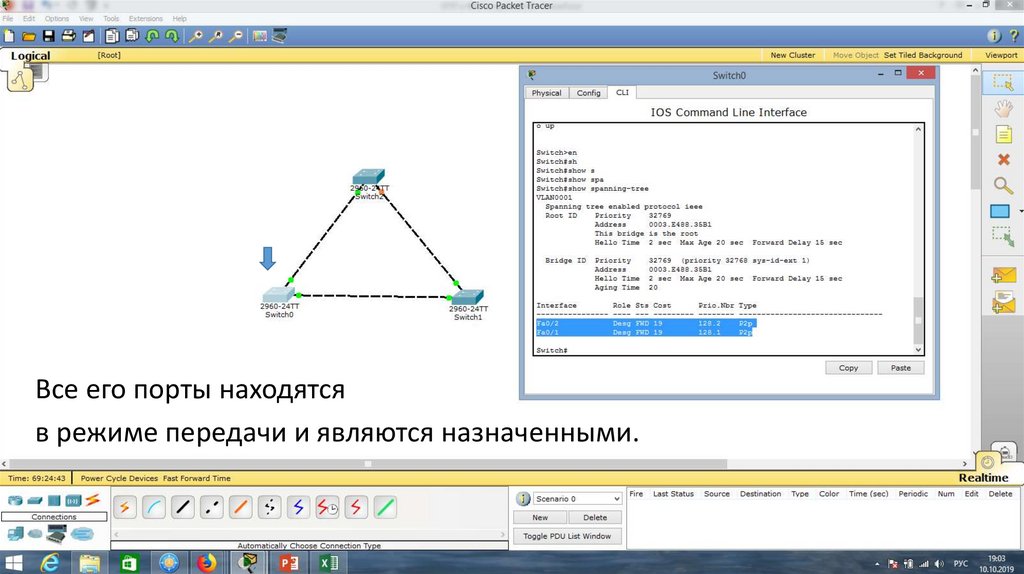This screenshot has width=1024, height=574.
Task: Pick copper cross-over dashed cable
Action: pos(211,507)
